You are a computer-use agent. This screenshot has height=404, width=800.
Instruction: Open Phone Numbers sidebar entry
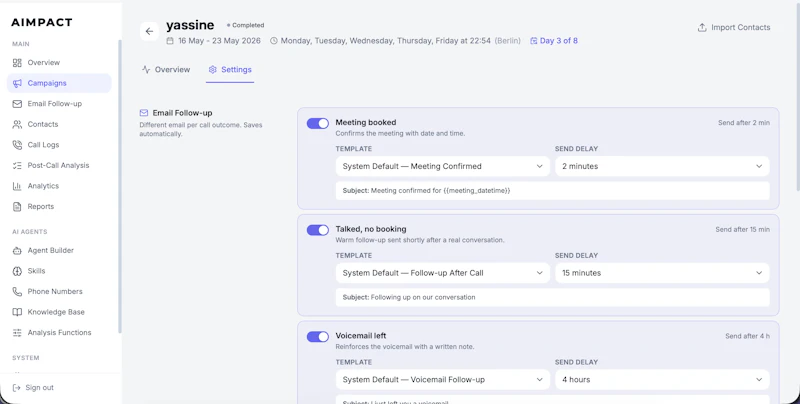[x=59, y=291]
